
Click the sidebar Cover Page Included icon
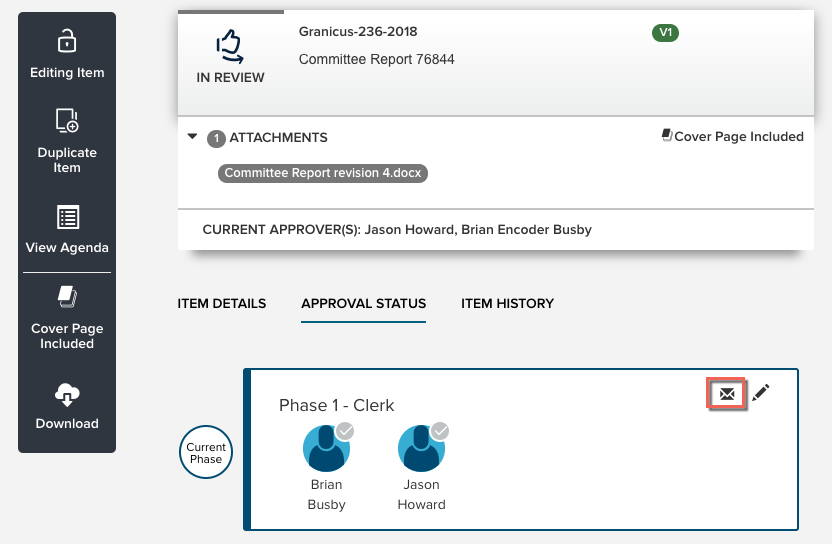(67, 297)
